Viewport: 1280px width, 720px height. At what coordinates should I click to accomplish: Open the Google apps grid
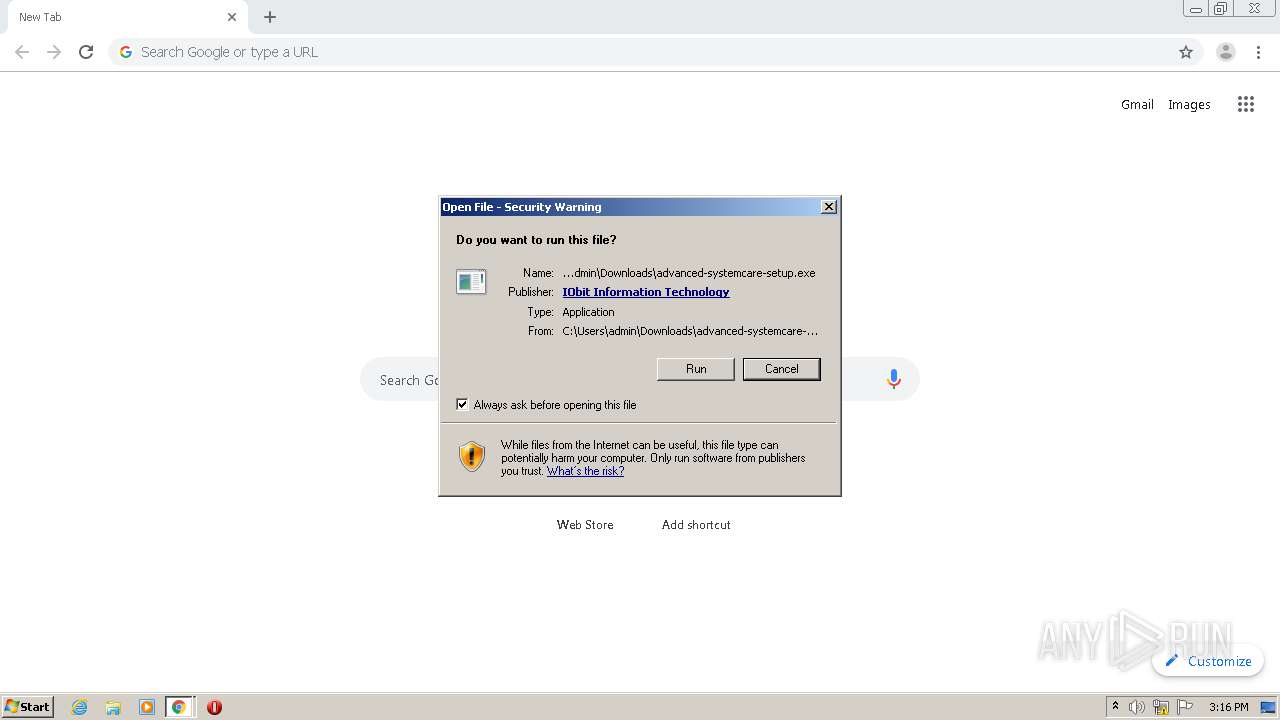point(1245,104)
